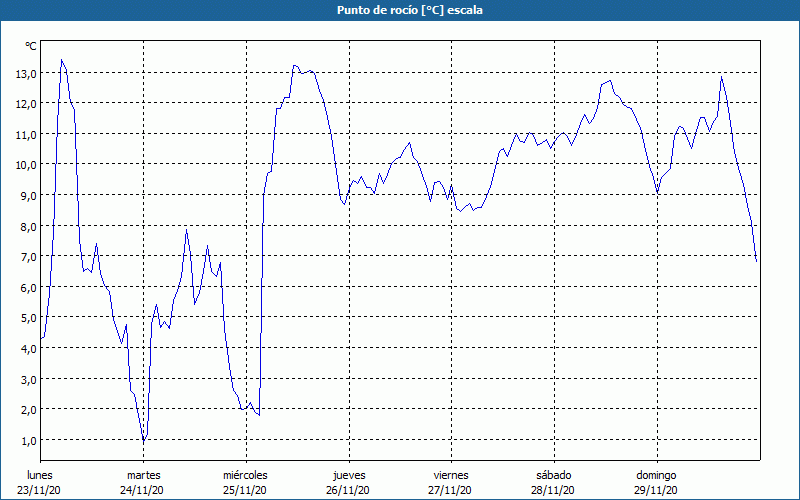This screenshot has width=800, height=500.
Task: Click the 7,0 y-axis value
Action: pyautogui.click(x=29, y=257)
